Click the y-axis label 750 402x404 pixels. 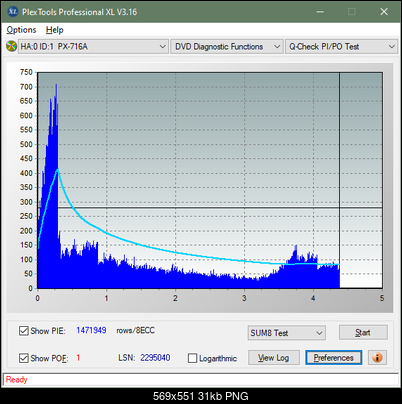click(x=26, y=72)
